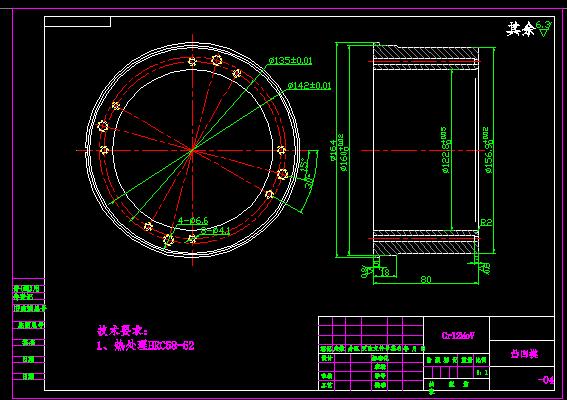Click the 8-ø4.1 hole callout

(216, 230)
